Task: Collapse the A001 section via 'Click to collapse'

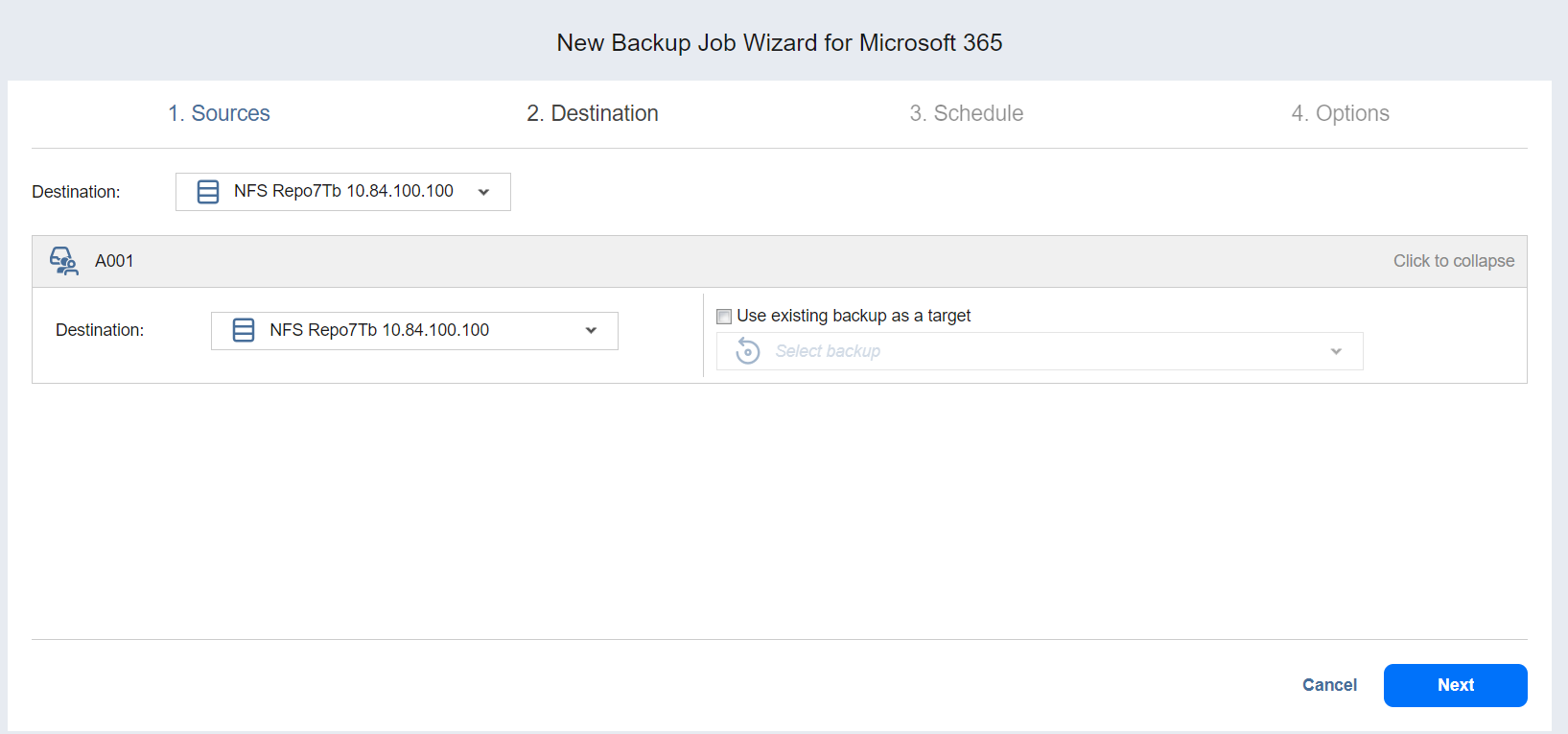Action: 1453,261
